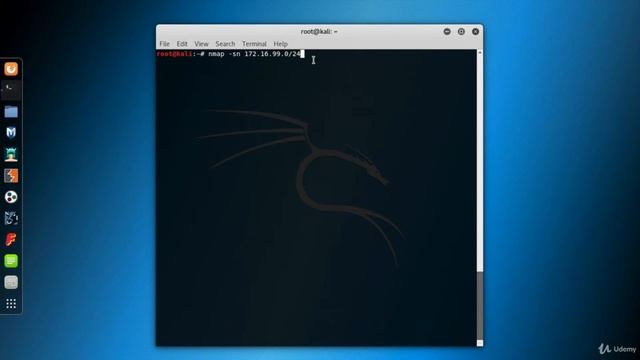Maximize the root@kali terminal window

[x=461, y=31]
